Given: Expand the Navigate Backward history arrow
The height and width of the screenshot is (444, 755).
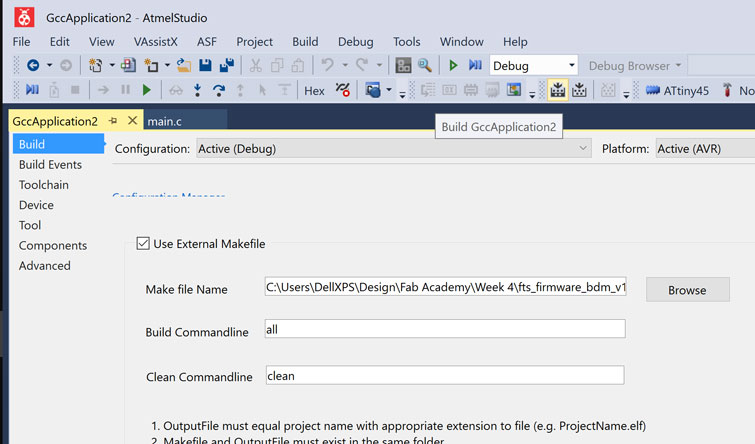Looking at the screenshot, I should [x=49, y=65].
